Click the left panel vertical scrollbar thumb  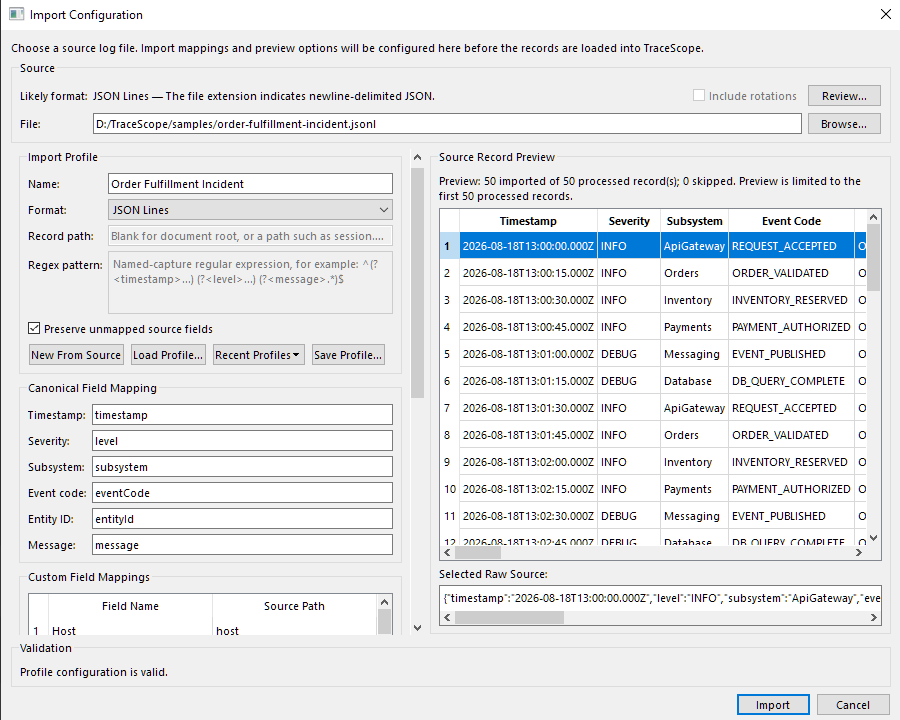click(x=417, y=282)
